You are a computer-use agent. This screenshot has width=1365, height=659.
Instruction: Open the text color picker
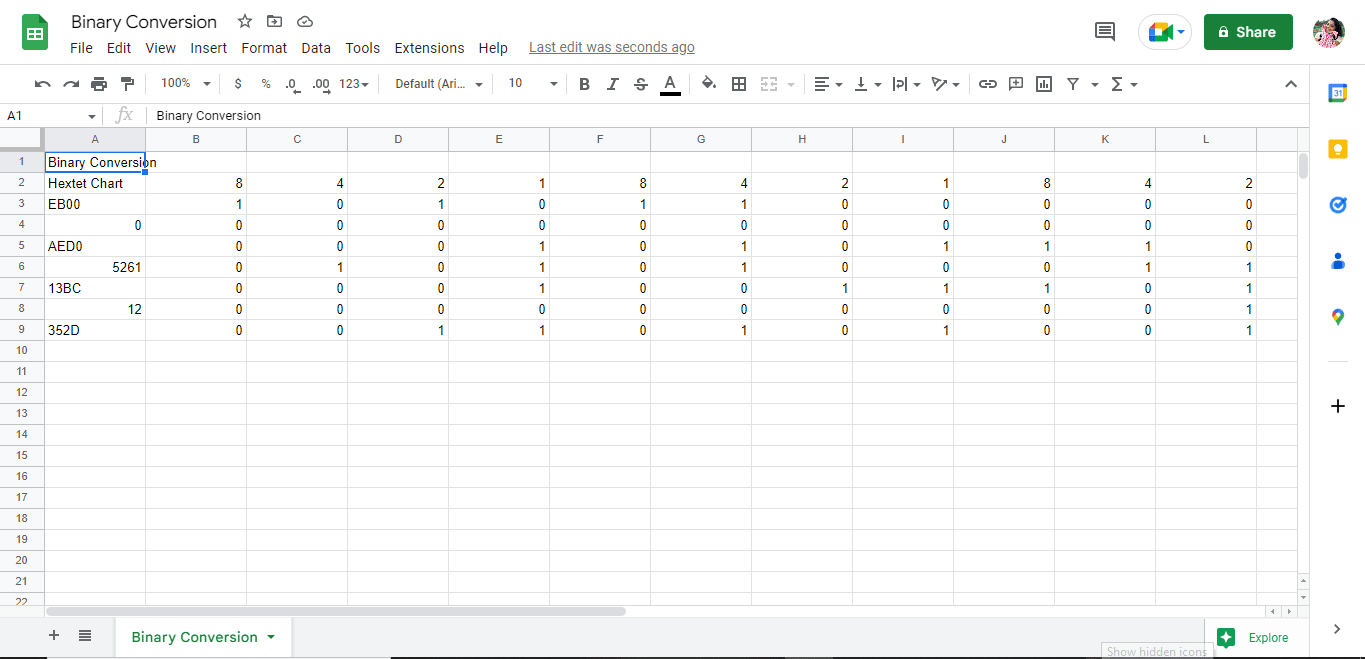pos(670,84)
